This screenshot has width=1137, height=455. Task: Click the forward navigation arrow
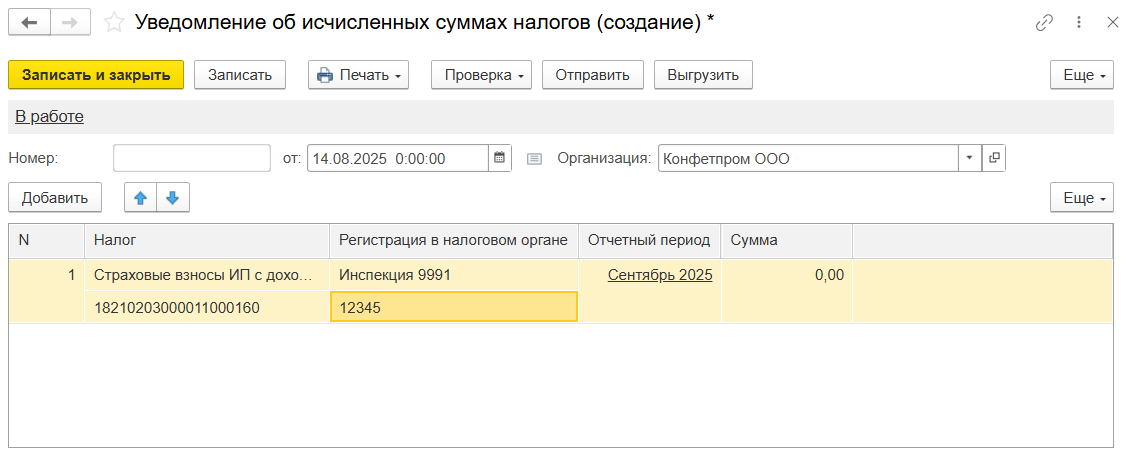click(69, 21)
